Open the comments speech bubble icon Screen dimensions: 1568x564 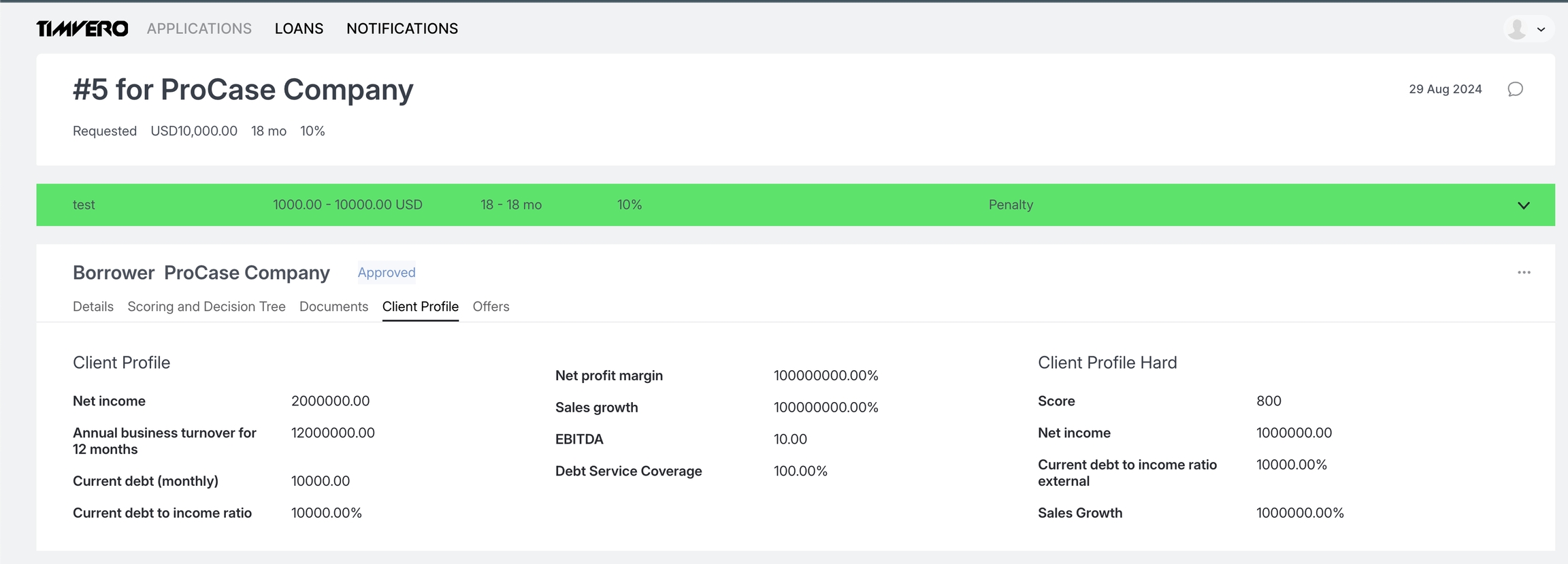1515,89
